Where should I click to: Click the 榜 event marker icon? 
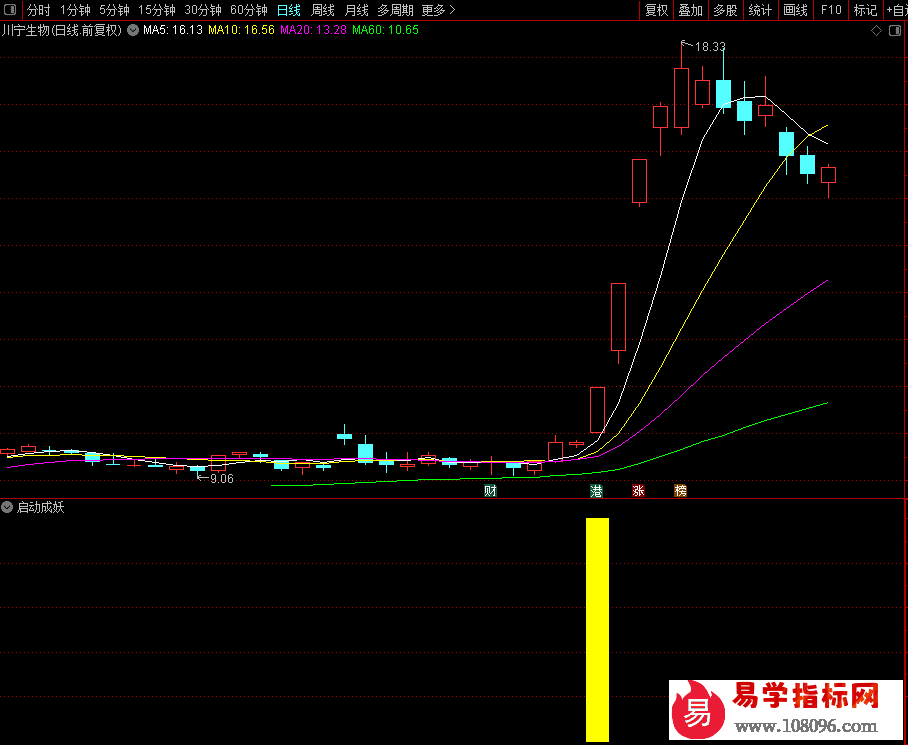click(x=680, y=491)
